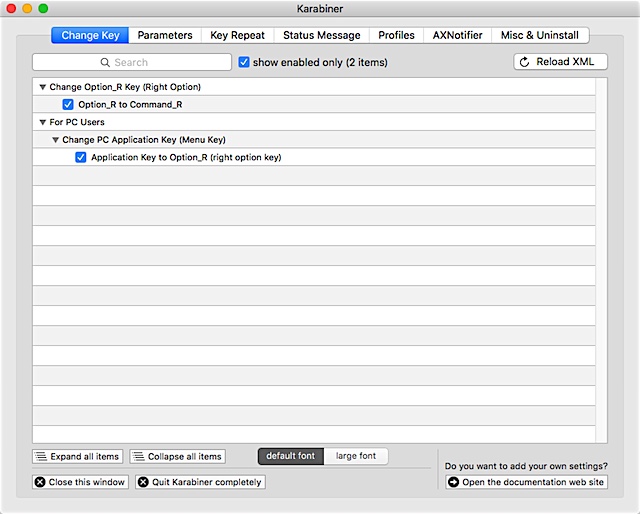Screen dimensions: 640x514
Task: Select 'Application Key to Option_R (right option key)' text
Action: coord(186,157)
